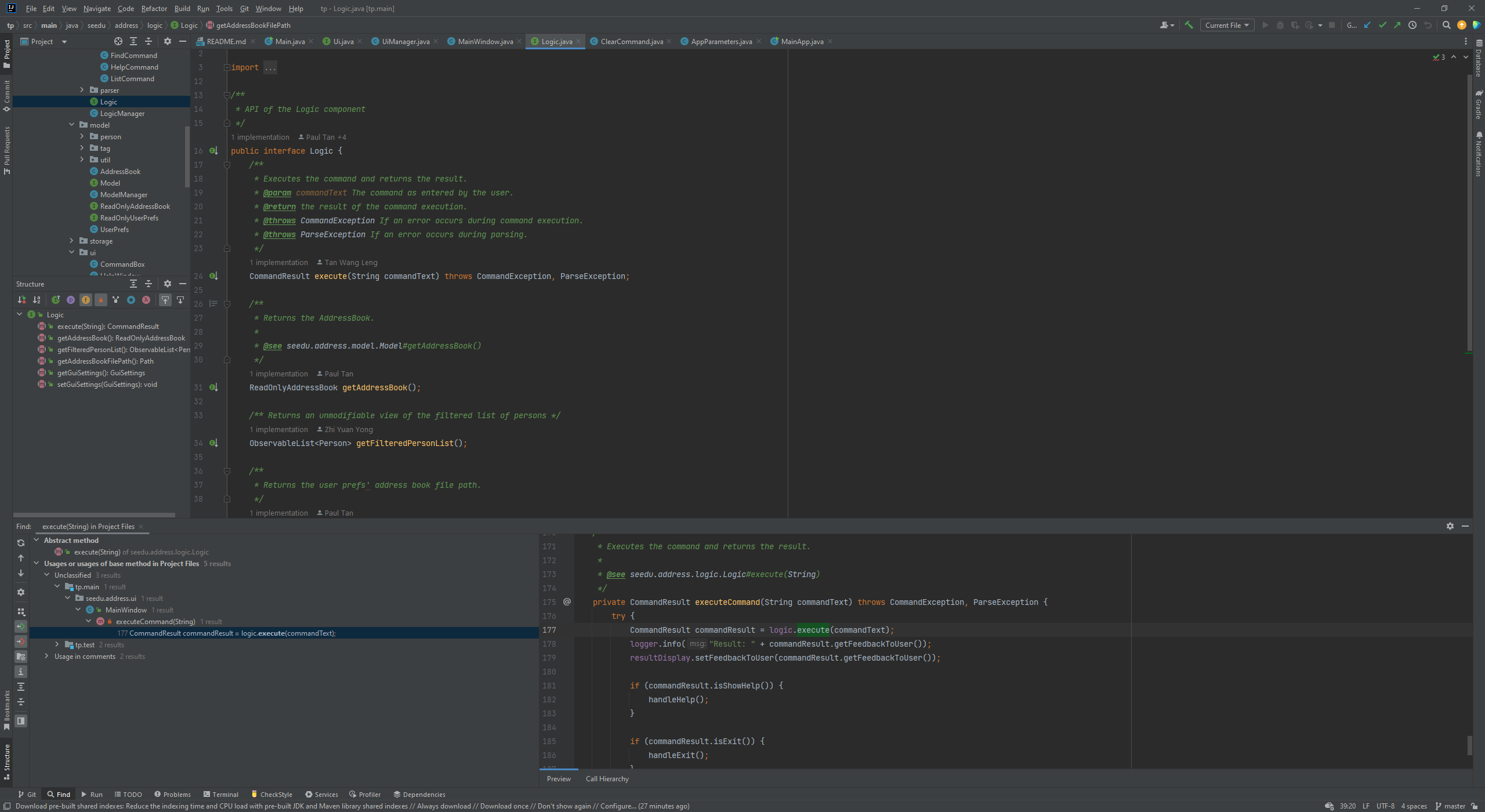Toggle fields display in Structure panel

point(86,300)
